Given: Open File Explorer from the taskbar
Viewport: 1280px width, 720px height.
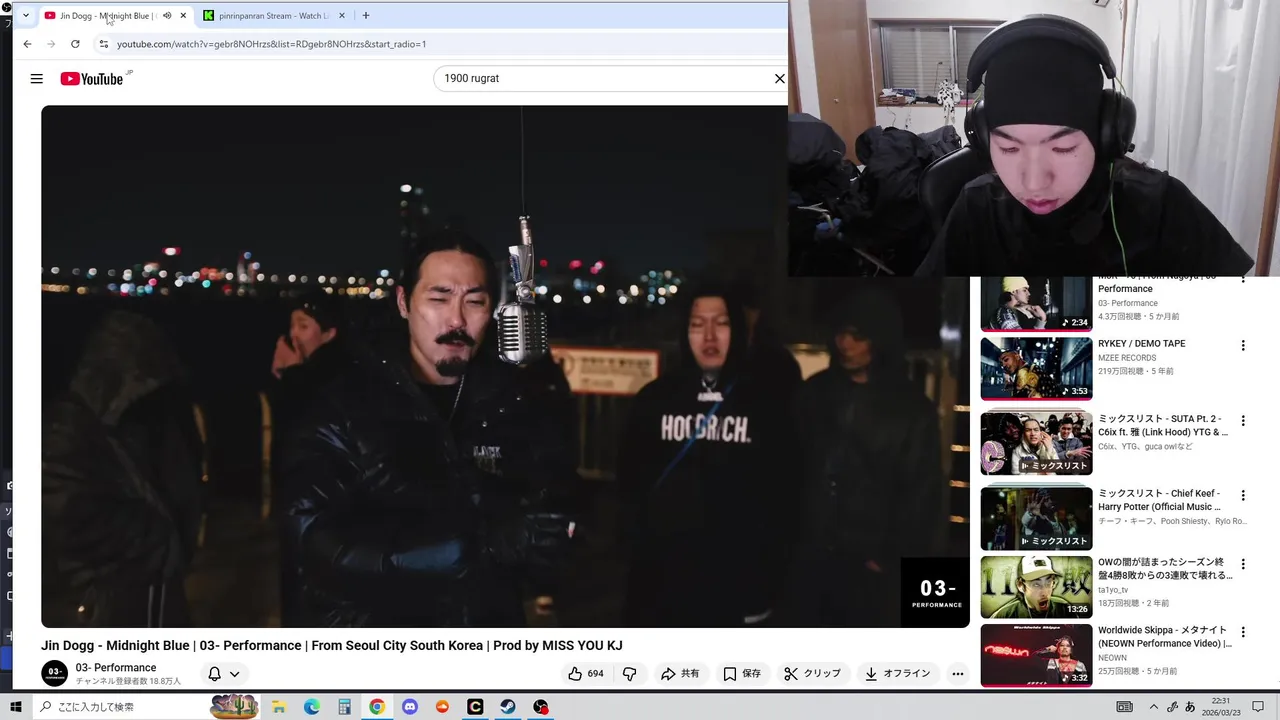Looking at the screenshot, I should pyautogui.click(x=280, y=707).
